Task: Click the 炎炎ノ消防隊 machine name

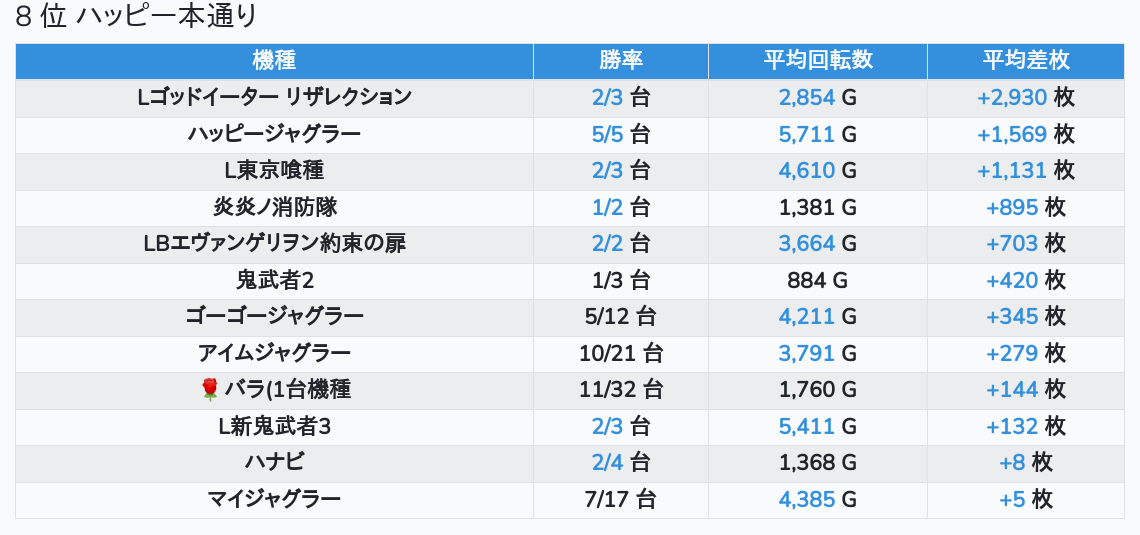Action: [274, 207]
